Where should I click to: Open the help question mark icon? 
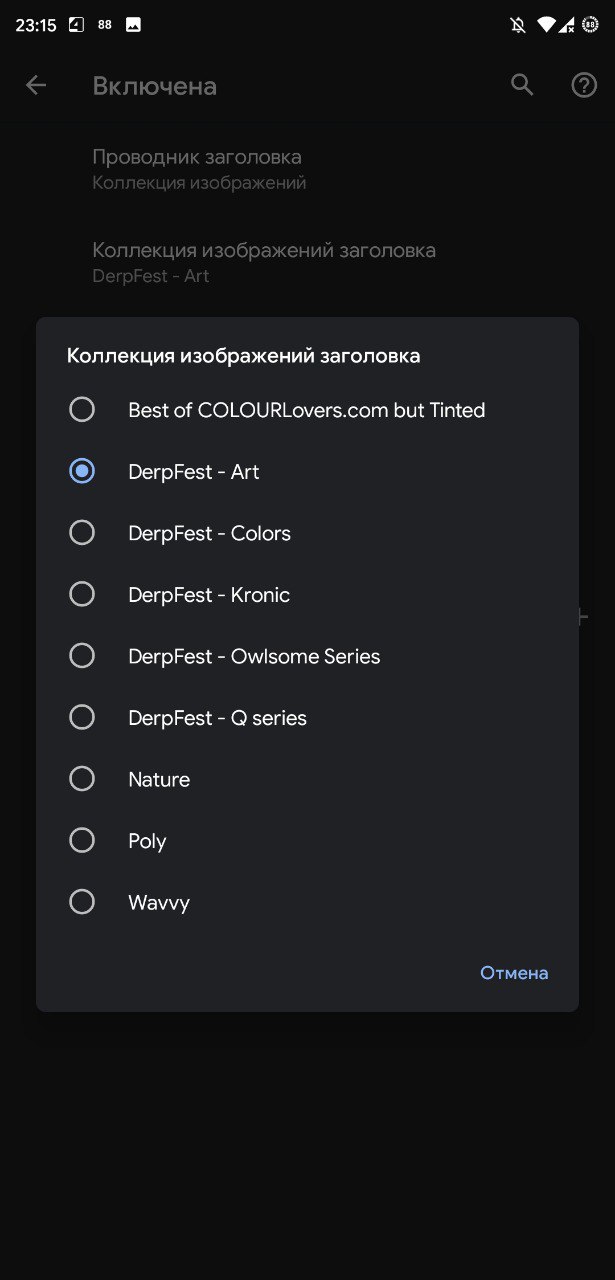584,86
